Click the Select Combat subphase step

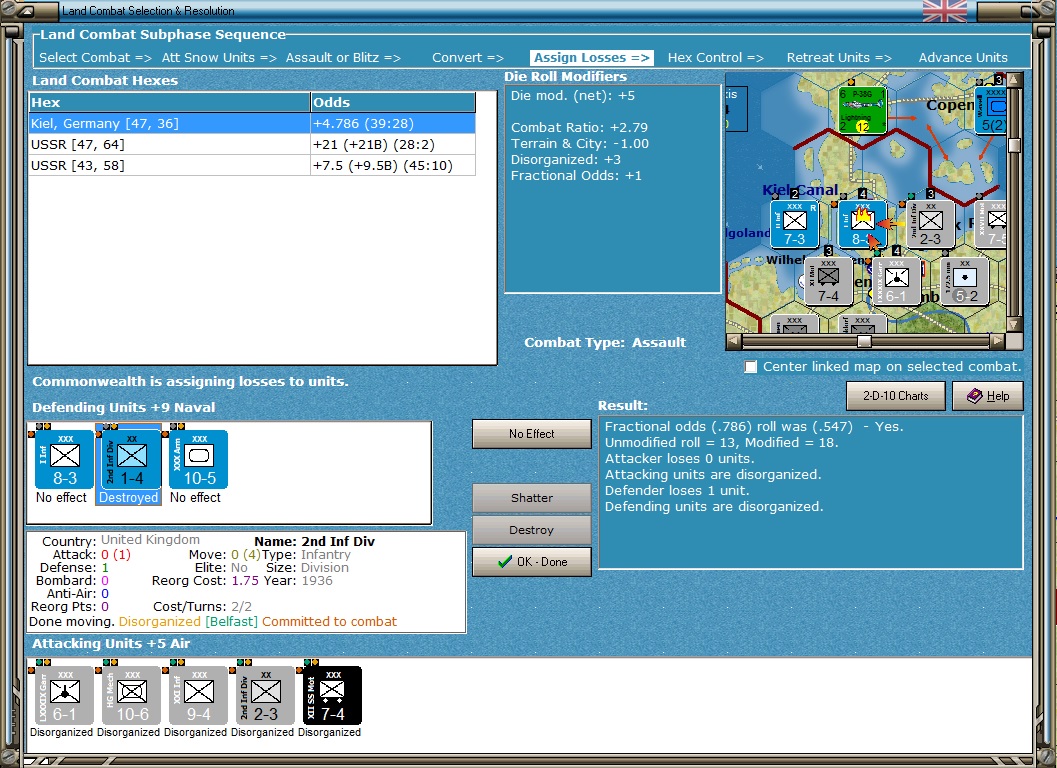point(95,57)
